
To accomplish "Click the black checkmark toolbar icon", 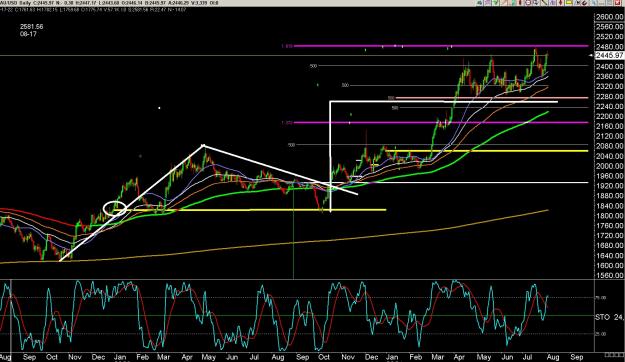I will pyautogui.click(x=584, y=3).
